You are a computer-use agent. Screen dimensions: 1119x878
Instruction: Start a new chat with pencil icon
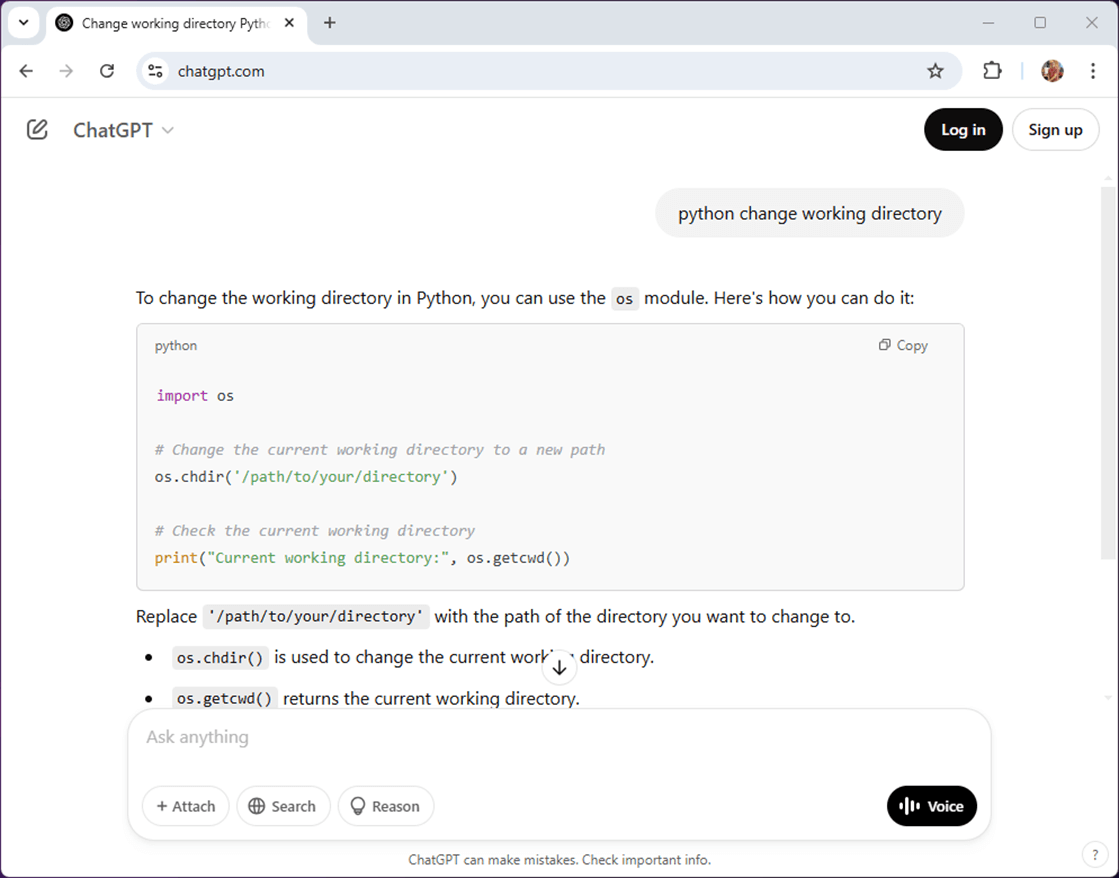tap(37, 130)
